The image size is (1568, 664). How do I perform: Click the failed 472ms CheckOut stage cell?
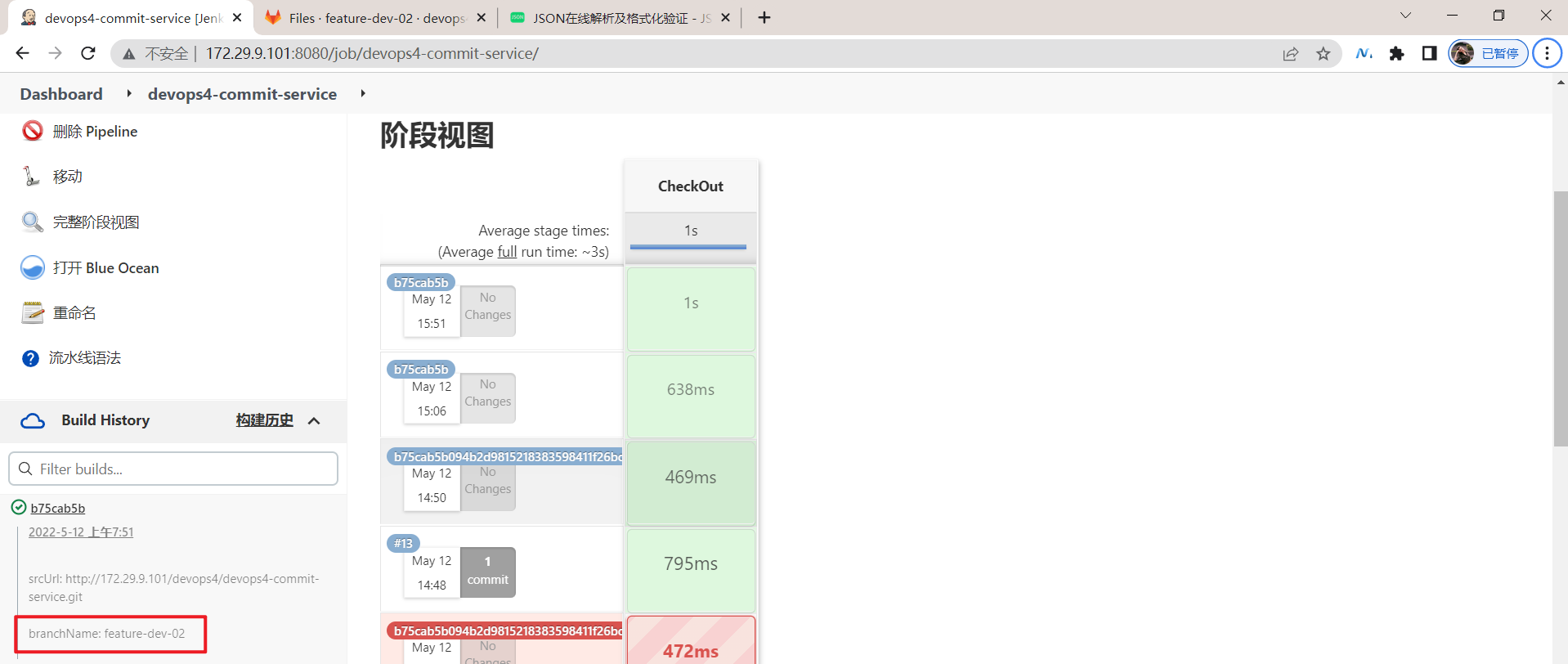(691, 641)
